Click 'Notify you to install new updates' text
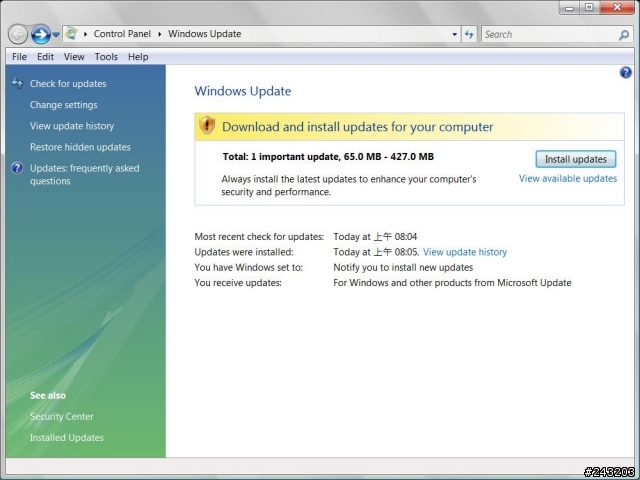The width and height of the screenshot is (640, 480). 403,268
